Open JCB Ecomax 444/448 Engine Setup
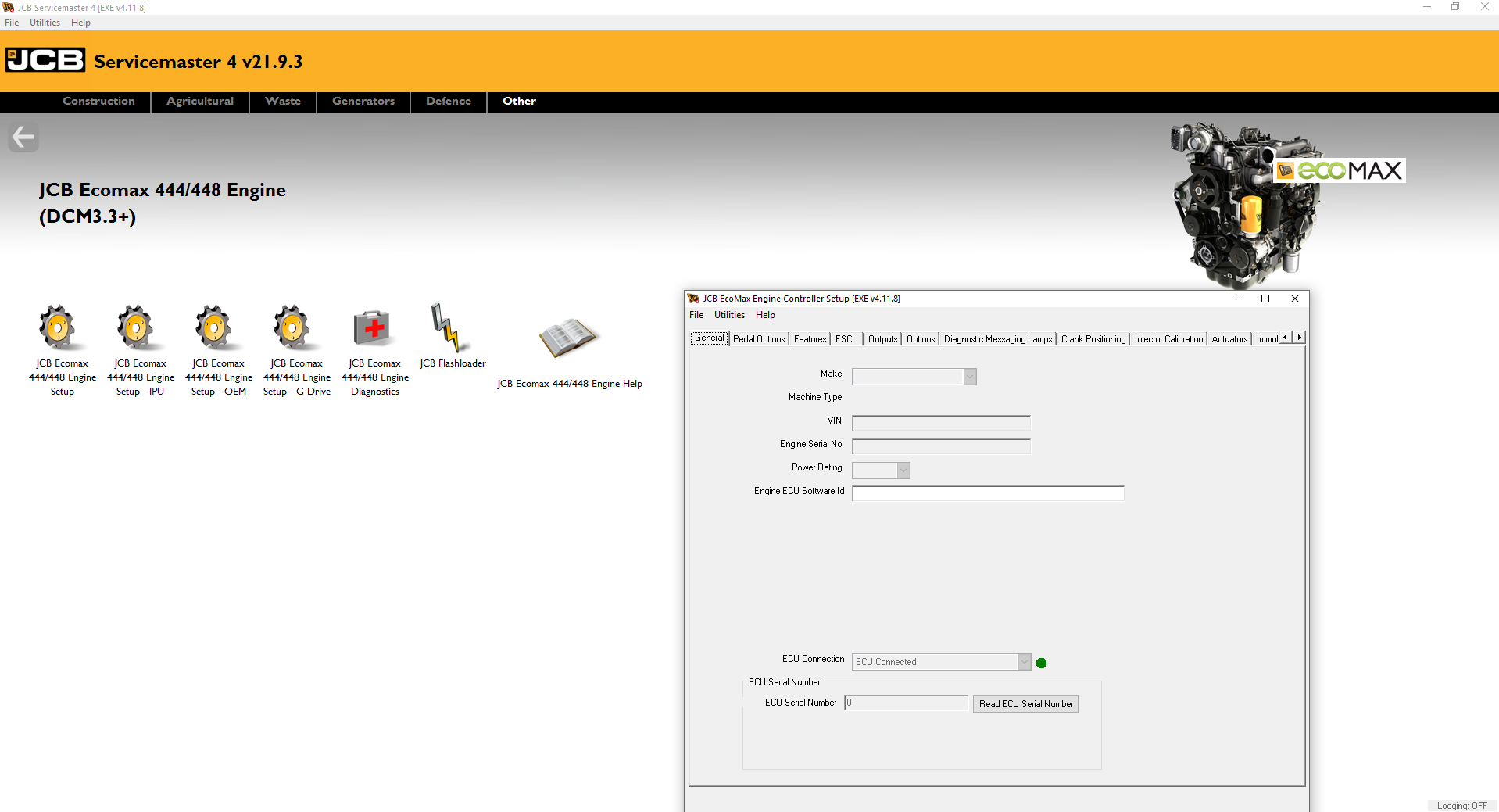 61,328
